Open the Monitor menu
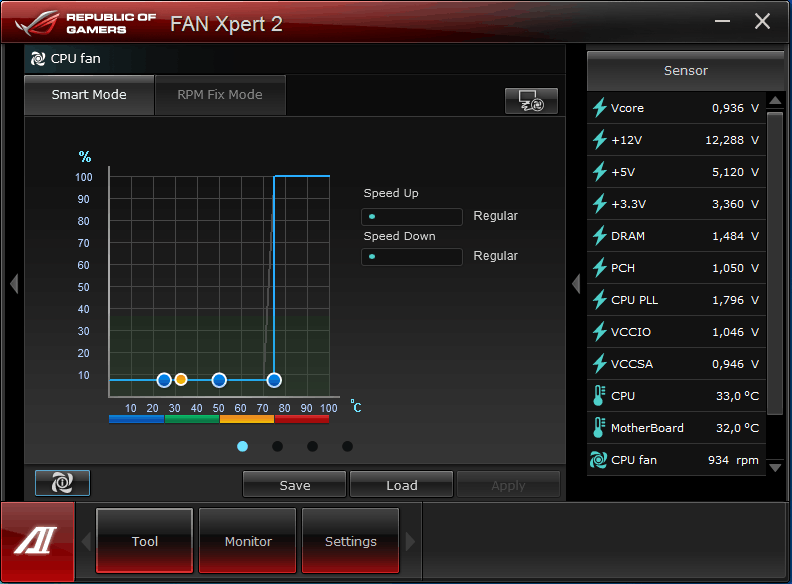The width and height of the screenshot is (792, 584). coord(248,541)
